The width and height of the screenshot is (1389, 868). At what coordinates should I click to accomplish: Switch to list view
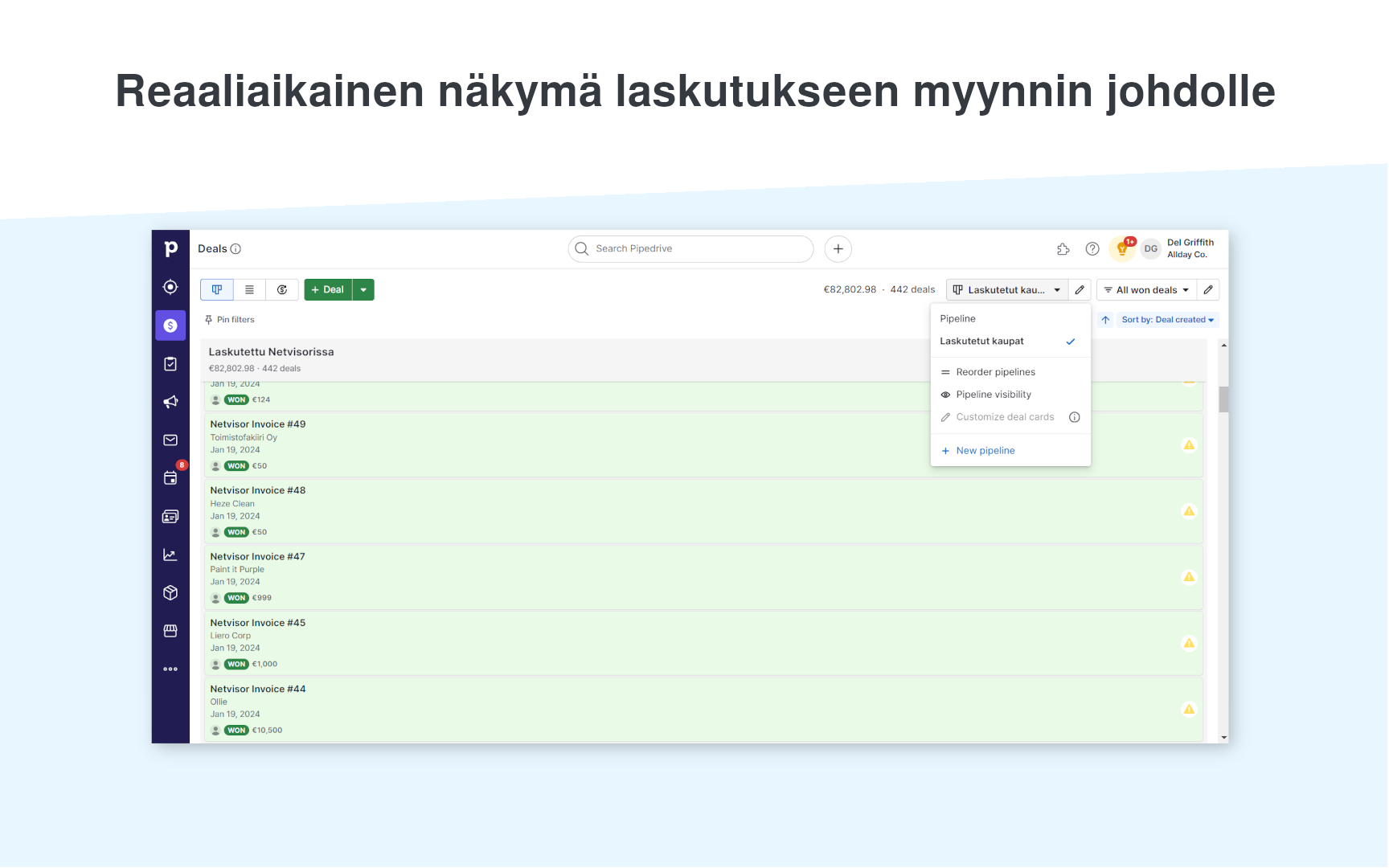pyautogui.click(x=249, y=289)
